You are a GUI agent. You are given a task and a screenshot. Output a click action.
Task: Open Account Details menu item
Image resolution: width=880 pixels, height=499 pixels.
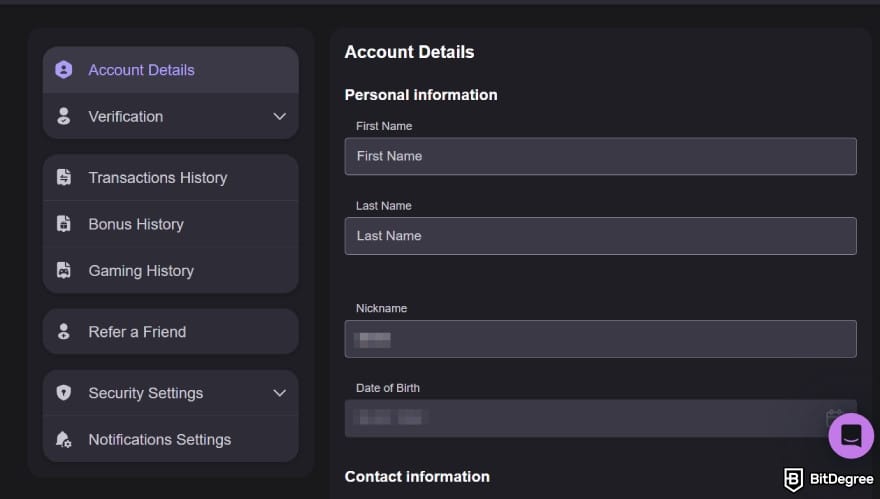171,70
